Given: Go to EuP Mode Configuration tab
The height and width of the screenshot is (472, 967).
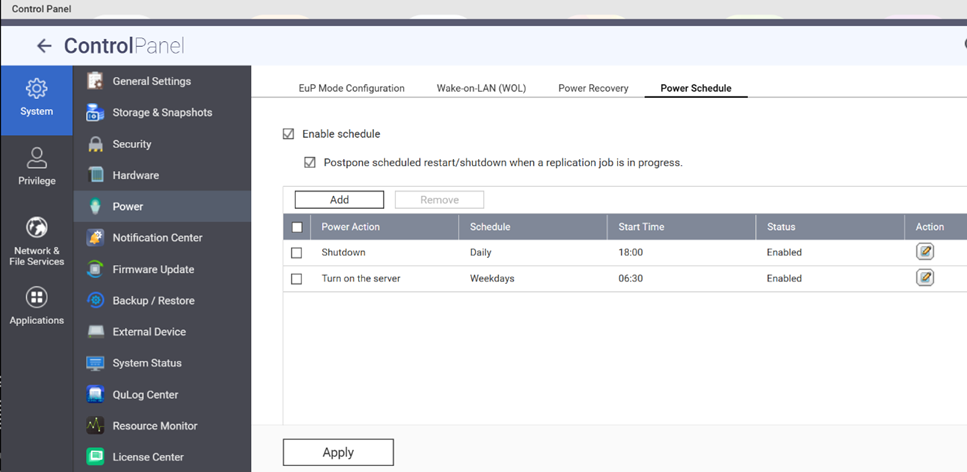Looking at the screenshot, I should pyautogui.click(x=351, y=88).
